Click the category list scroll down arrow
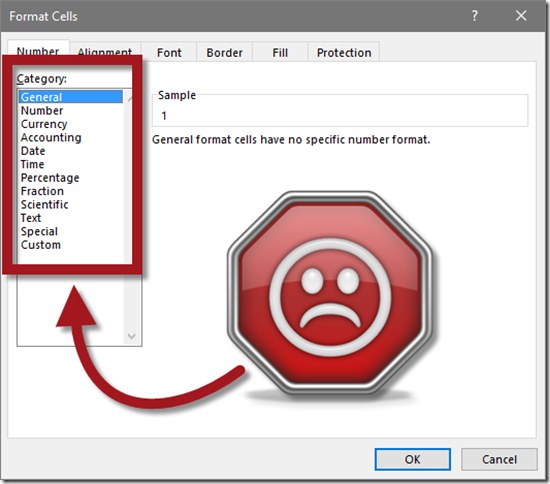Image resolution: width=550 pixels, height=484 pixels. click(132, 336)
